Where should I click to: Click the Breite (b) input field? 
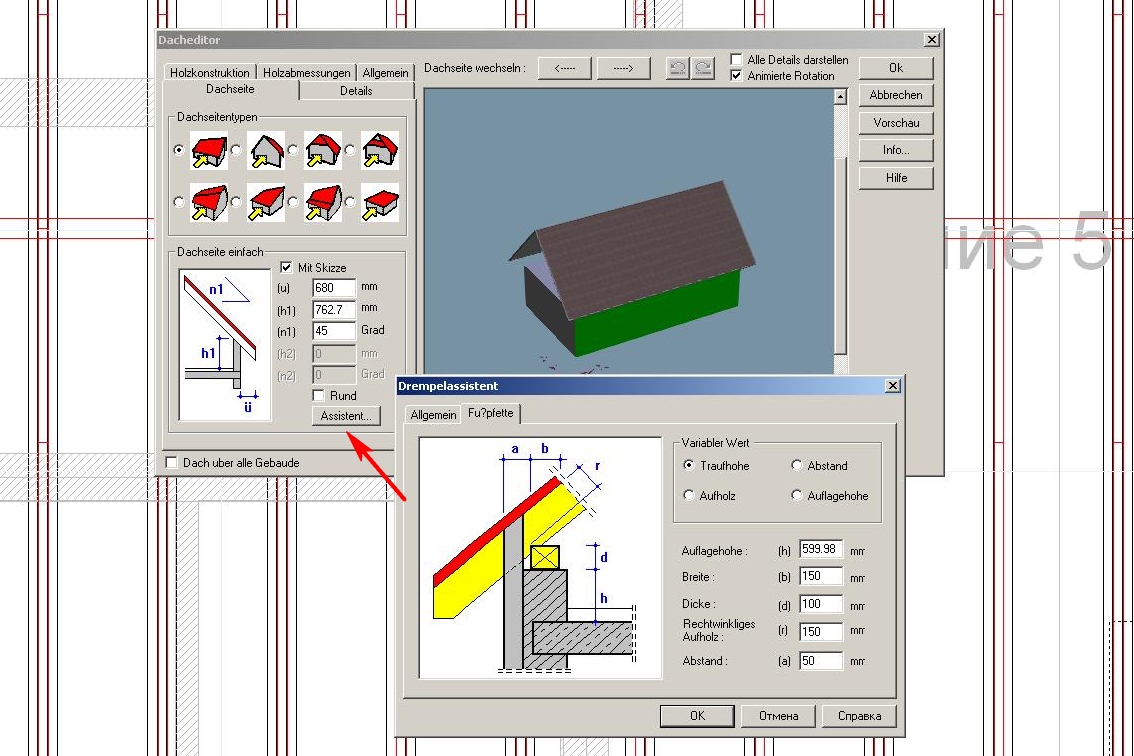tap(821, 578)
